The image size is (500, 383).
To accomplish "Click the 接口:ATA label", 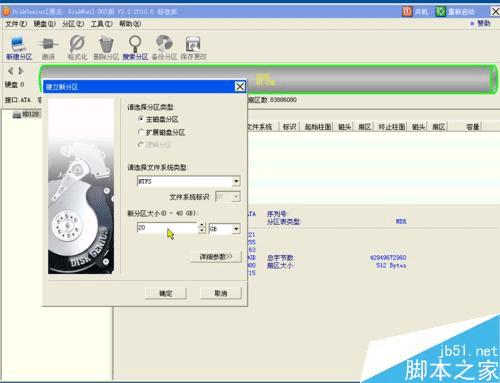I will click(17, 100).
